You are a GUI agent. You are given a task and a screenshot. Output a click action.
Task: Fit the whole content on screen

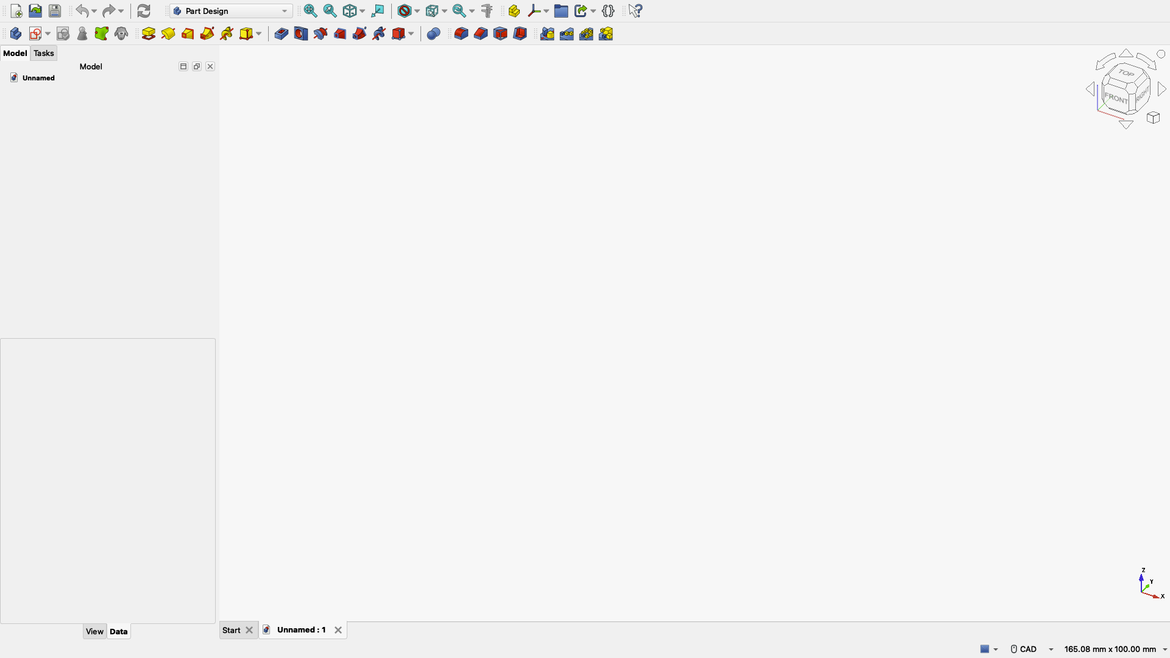click(311, 10)
